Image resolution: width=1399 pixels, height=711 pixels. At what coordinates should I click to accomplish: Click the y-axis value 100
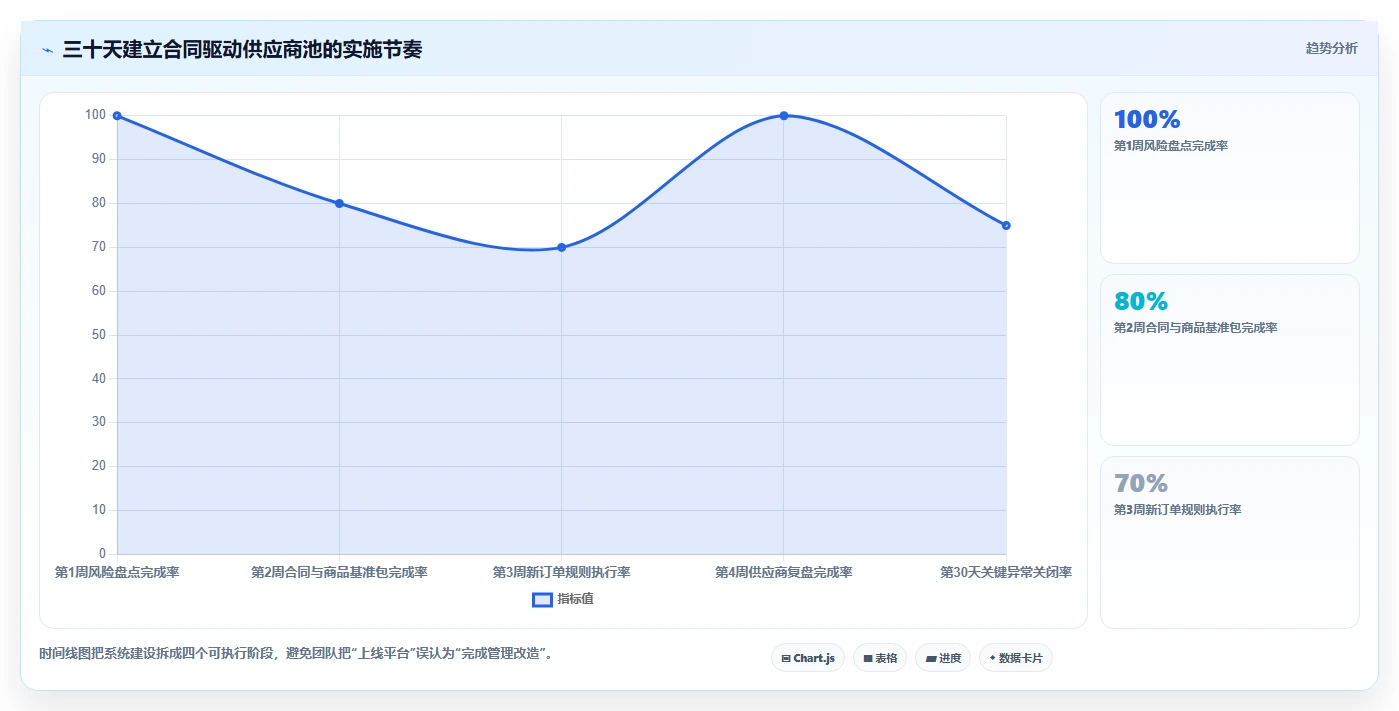(x=95, y=115)
